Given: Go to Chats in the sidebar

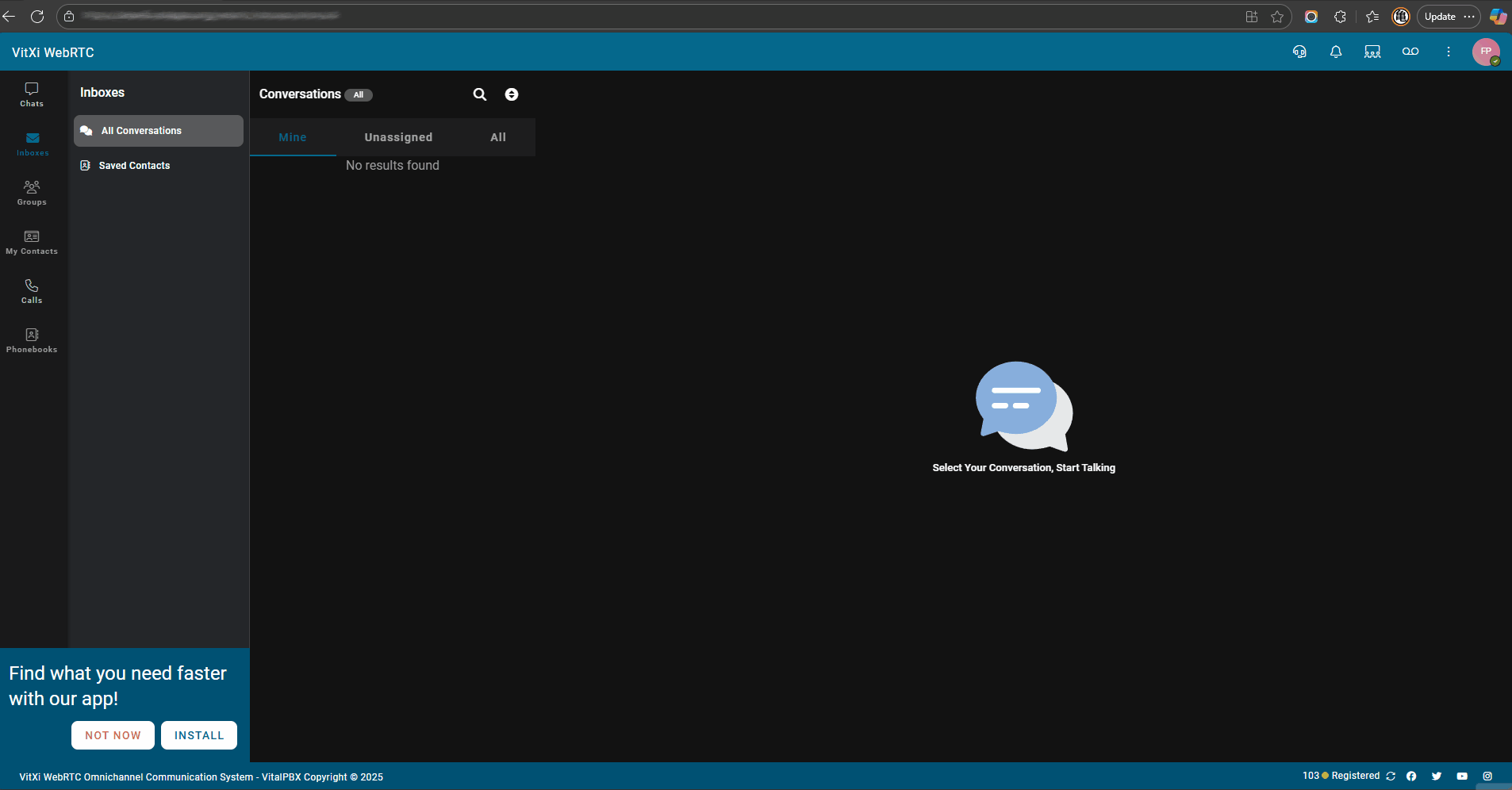Looking at the screenshot, I should click(32, 94).
